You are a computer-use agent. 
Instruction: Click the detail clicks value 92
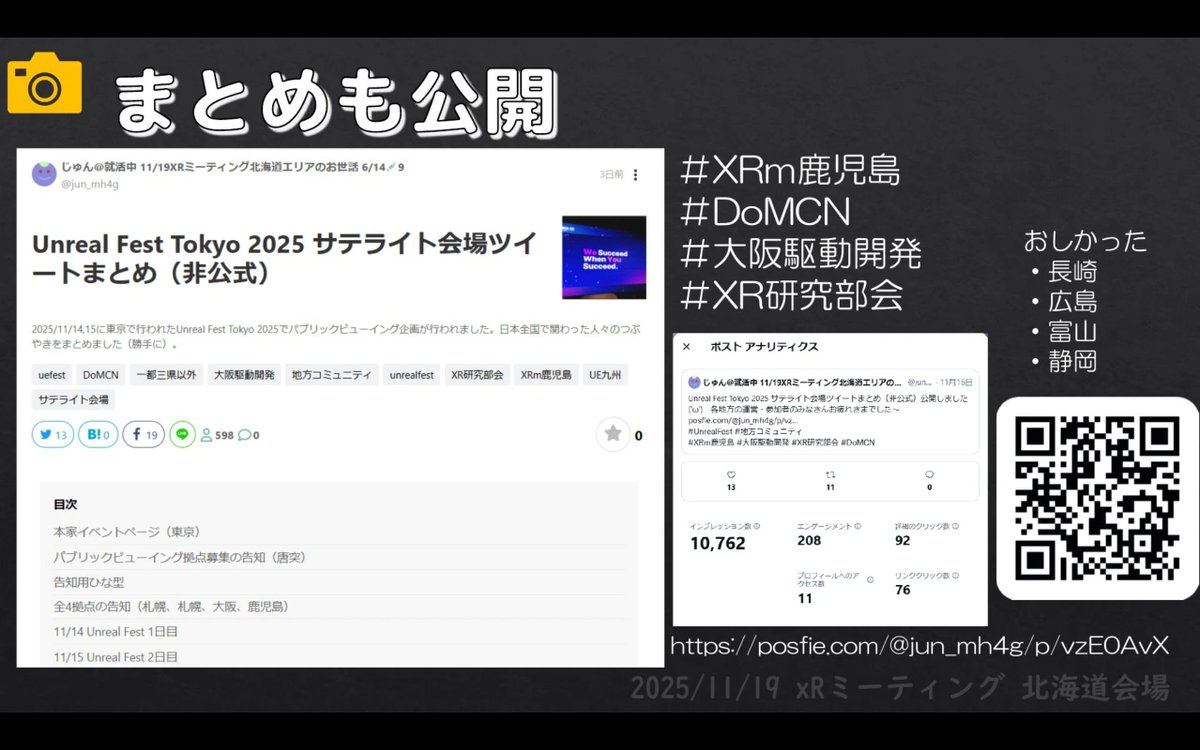[903, 541]
